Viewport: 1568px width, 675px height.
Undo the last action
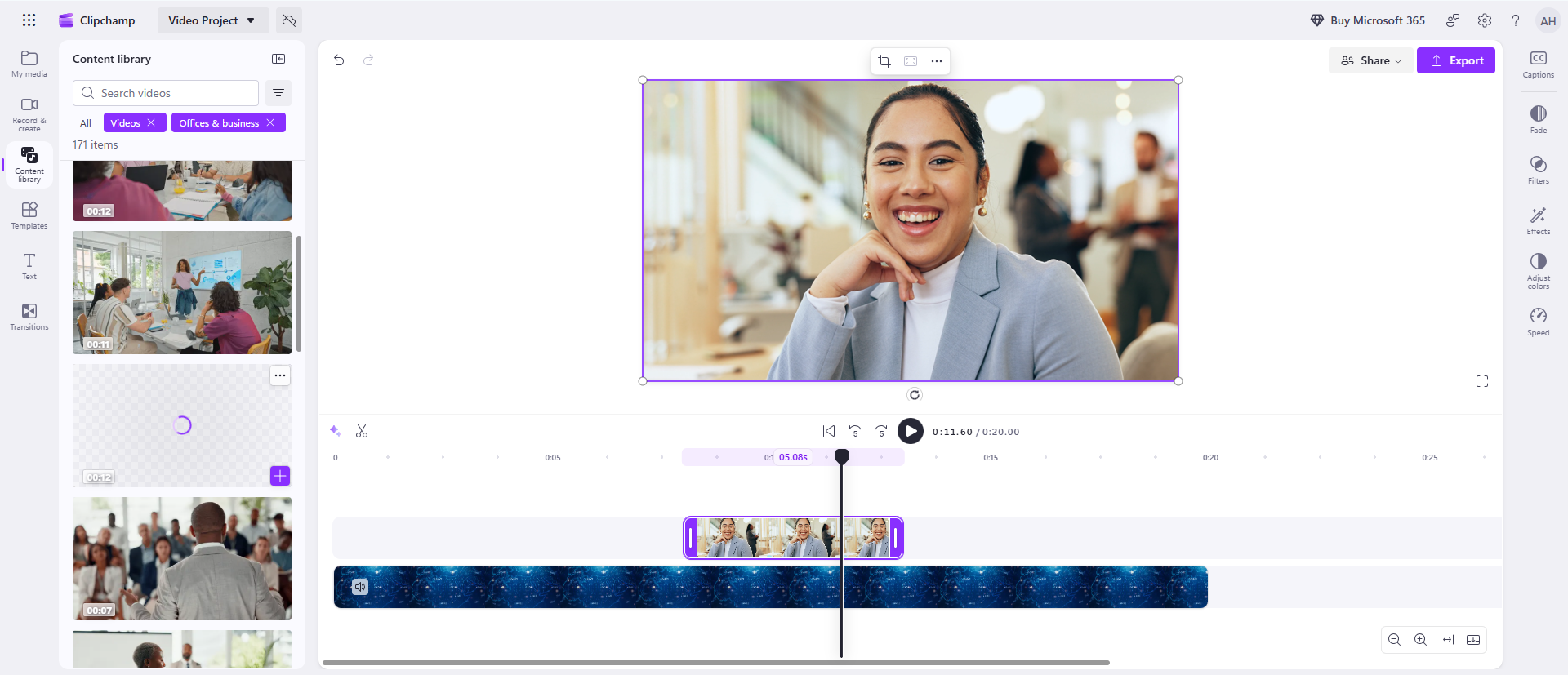point(339,60)
